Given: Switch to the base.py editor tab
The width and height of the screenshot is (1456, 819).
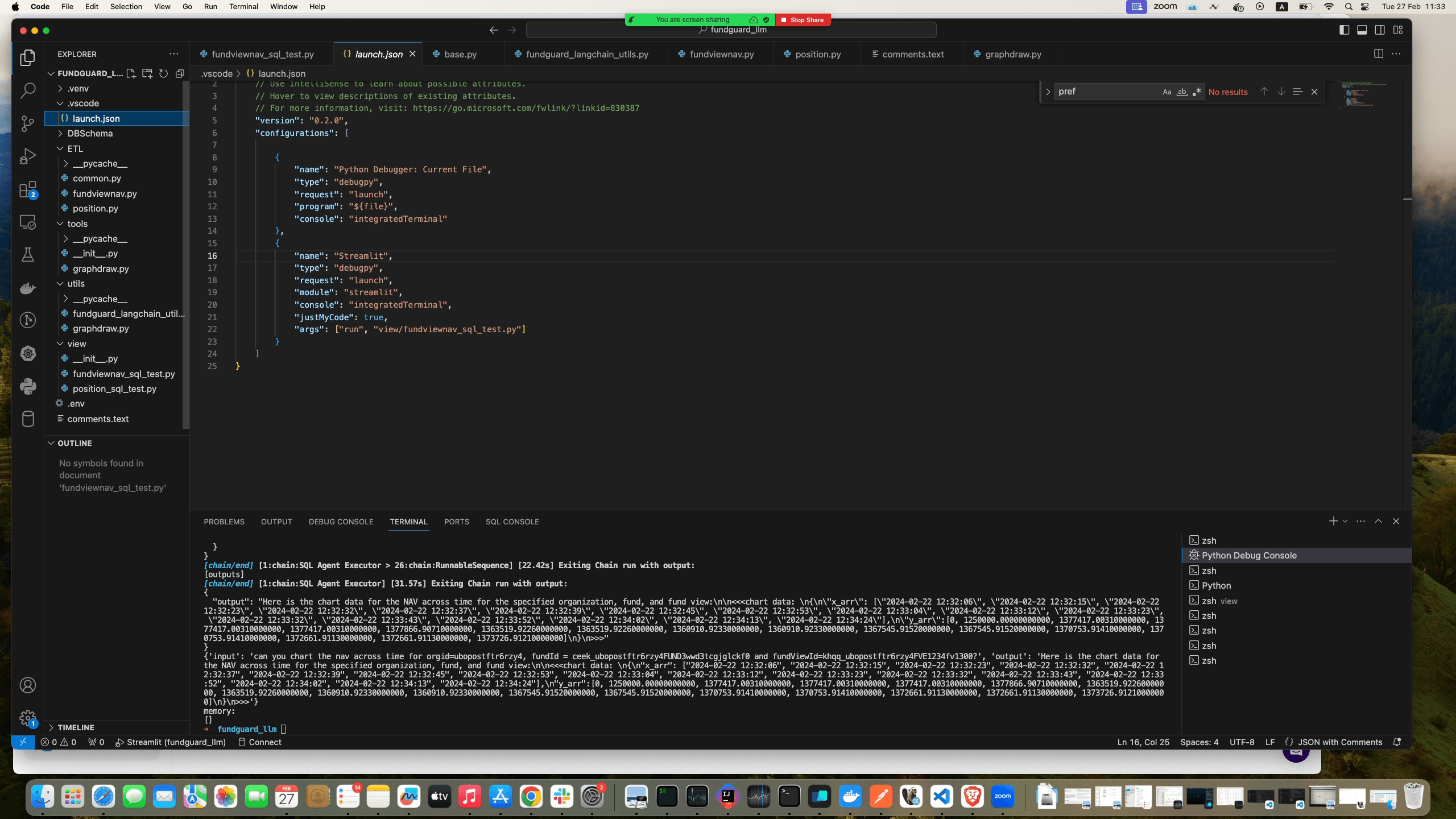Looking at the screenshot, I should click(460, 54).
